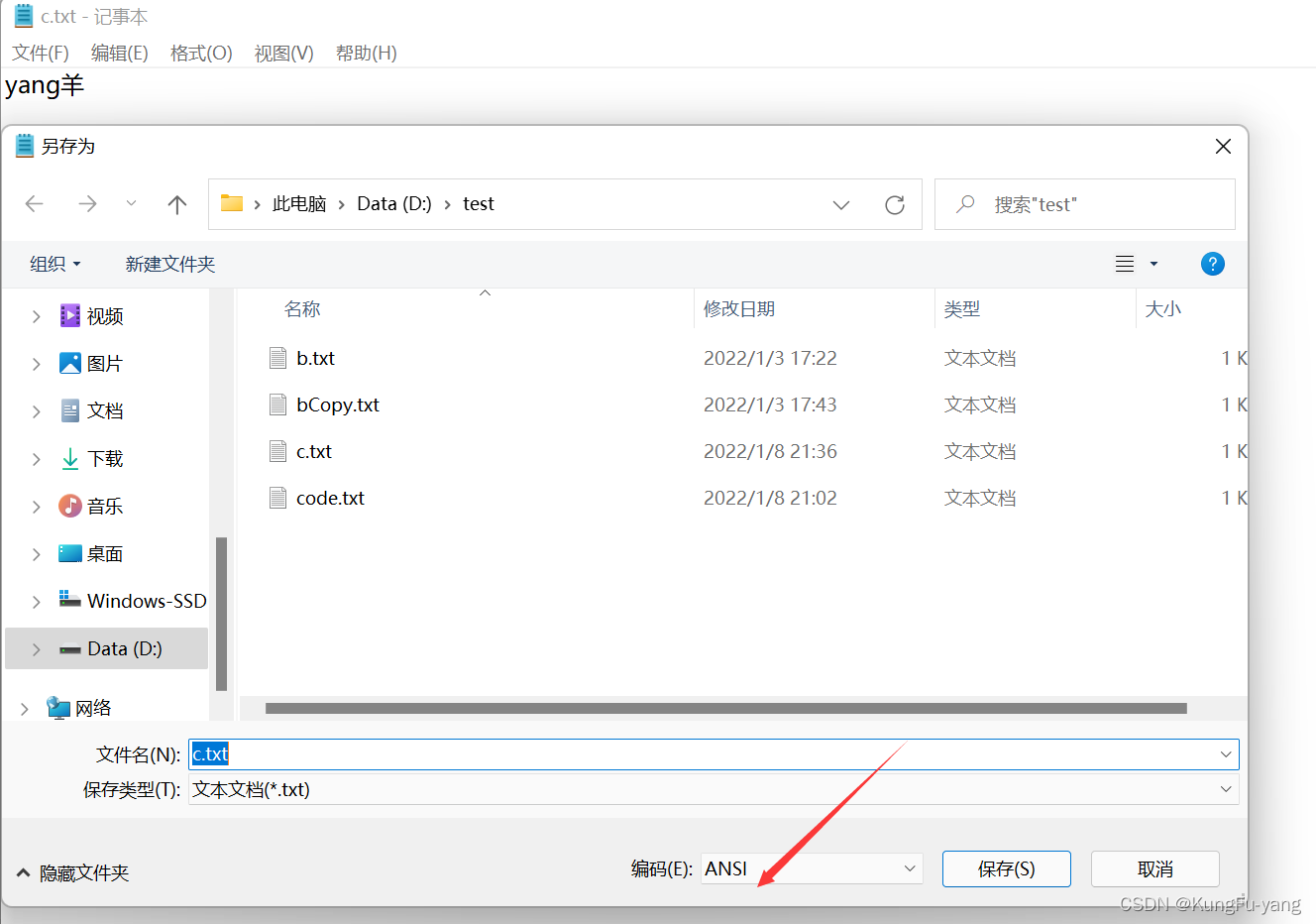Click the bCopy.txt file icon
The image size is (1316, 924).
click(x=278, y=404)
